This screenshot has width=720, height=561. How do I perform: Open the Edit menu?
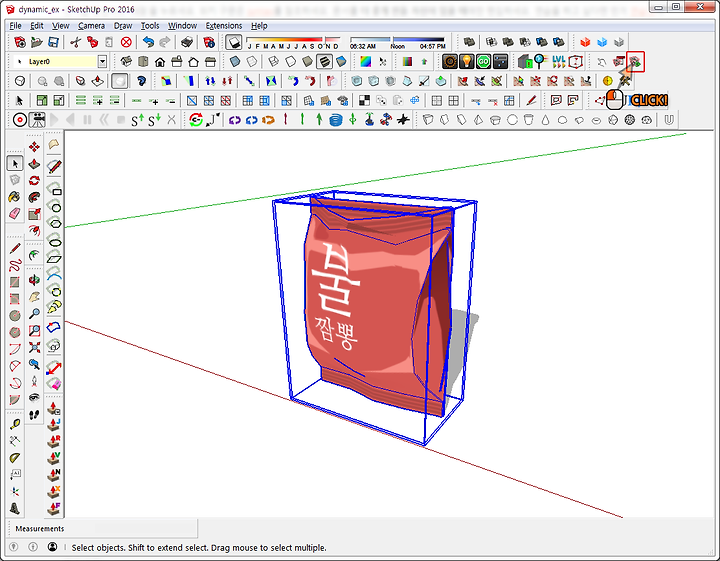tap(37, 26)
